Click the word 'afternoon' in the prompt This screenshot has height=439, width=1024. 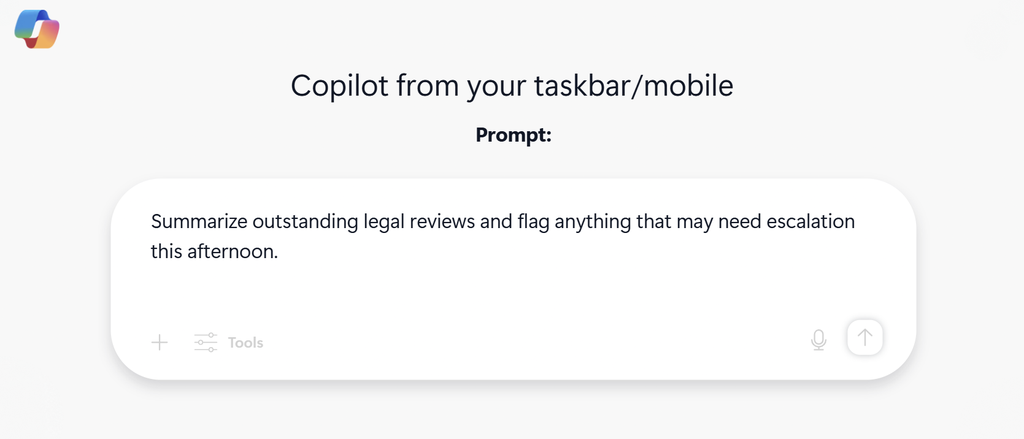(x=231, y=252)
